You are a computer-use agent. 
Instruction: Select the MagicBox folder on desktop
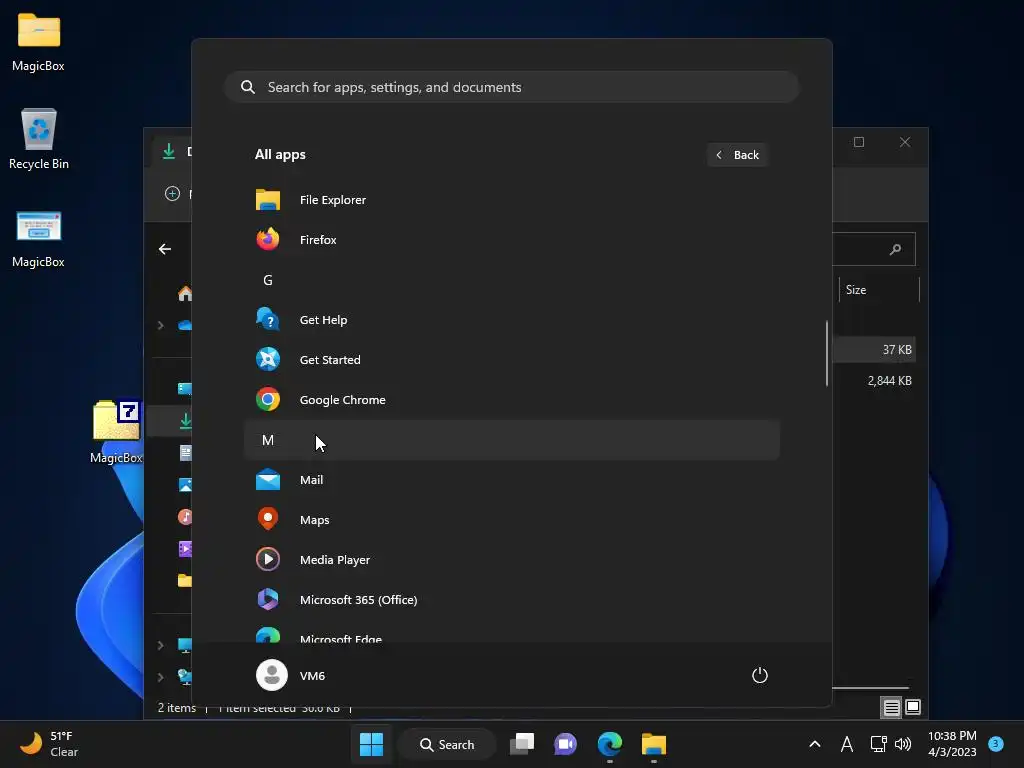coord(39,42)
